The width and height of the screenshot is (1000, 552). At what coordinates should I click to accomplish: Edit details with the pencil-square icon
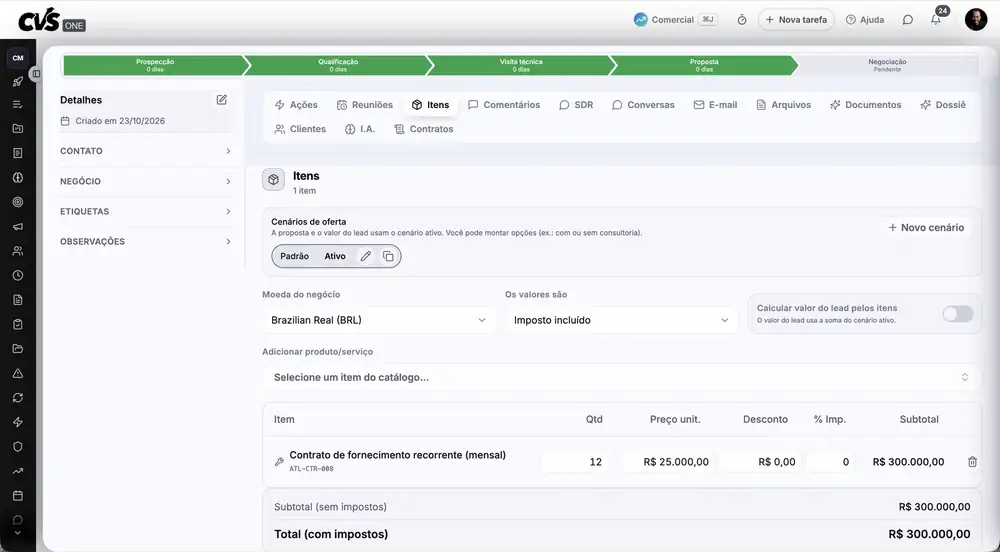(x=221, y=99)
